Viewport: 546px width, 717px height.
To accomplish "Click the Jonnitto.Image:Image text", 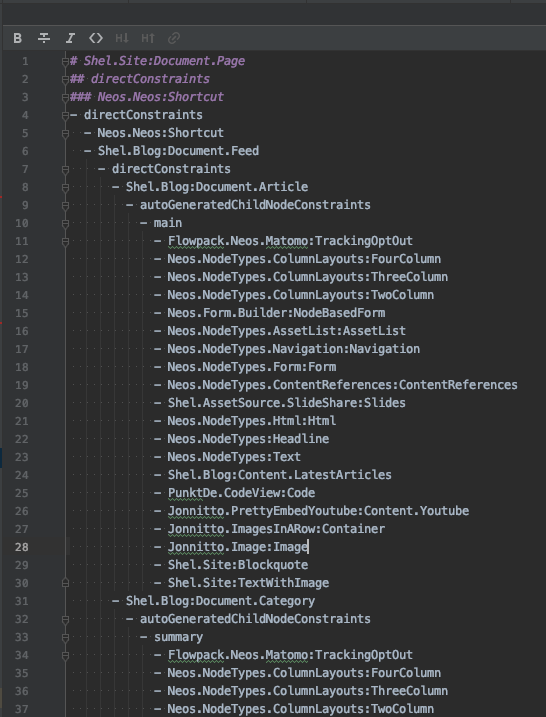I will (238, 547).
